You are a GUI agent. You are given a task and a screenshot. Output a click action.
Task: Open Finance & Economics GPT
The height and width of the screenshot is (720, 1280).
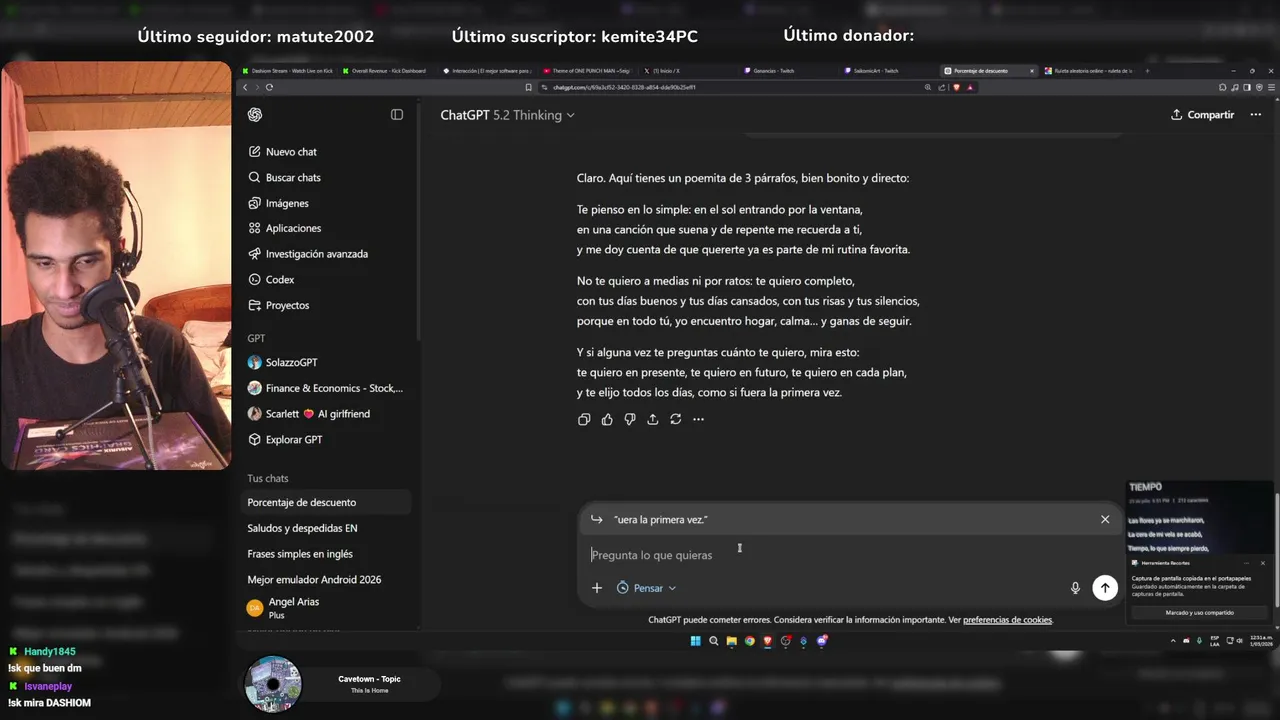[x=326, y=388]
